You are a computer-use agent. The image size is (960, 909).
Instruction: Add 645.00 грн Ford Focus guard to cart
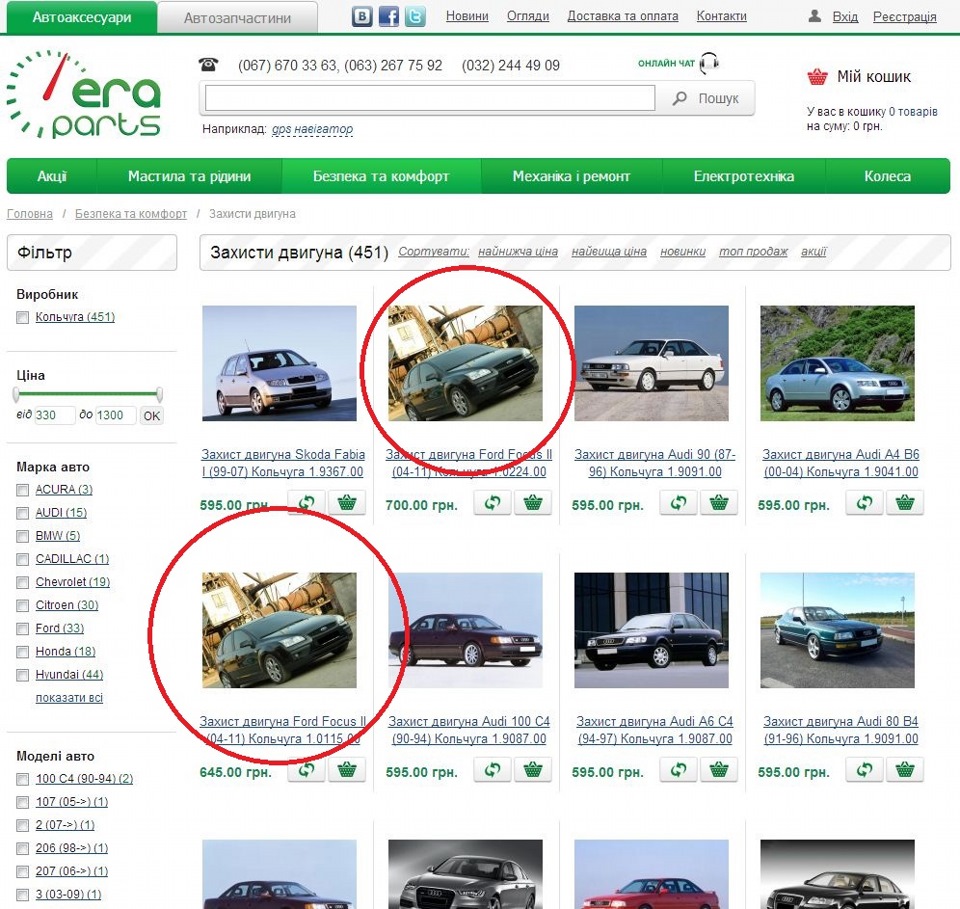click(347, 770)
